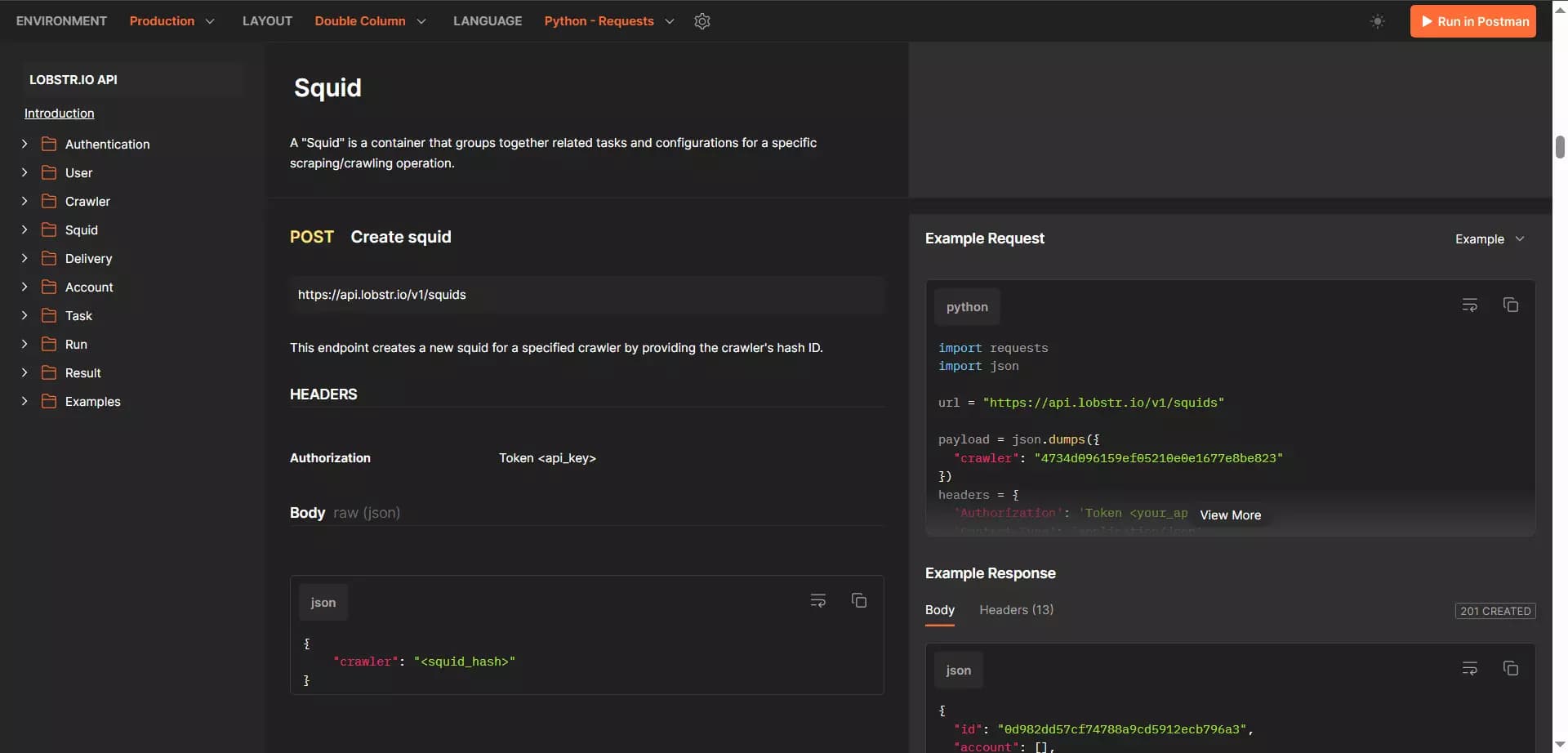
Task: Copy the python example request code
Action: (1510, 305)
